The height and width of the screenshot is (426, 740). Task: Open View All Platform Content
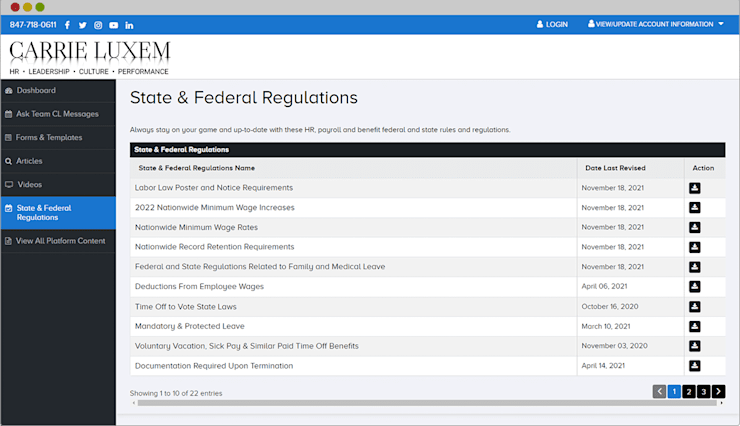58,241
